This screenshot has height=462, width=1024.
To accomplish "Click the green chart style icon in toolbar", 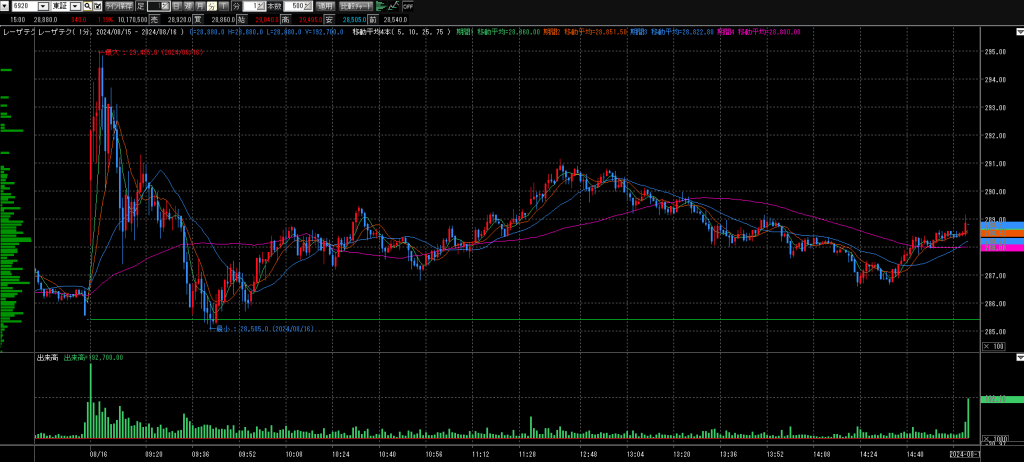I will (380, 6).
